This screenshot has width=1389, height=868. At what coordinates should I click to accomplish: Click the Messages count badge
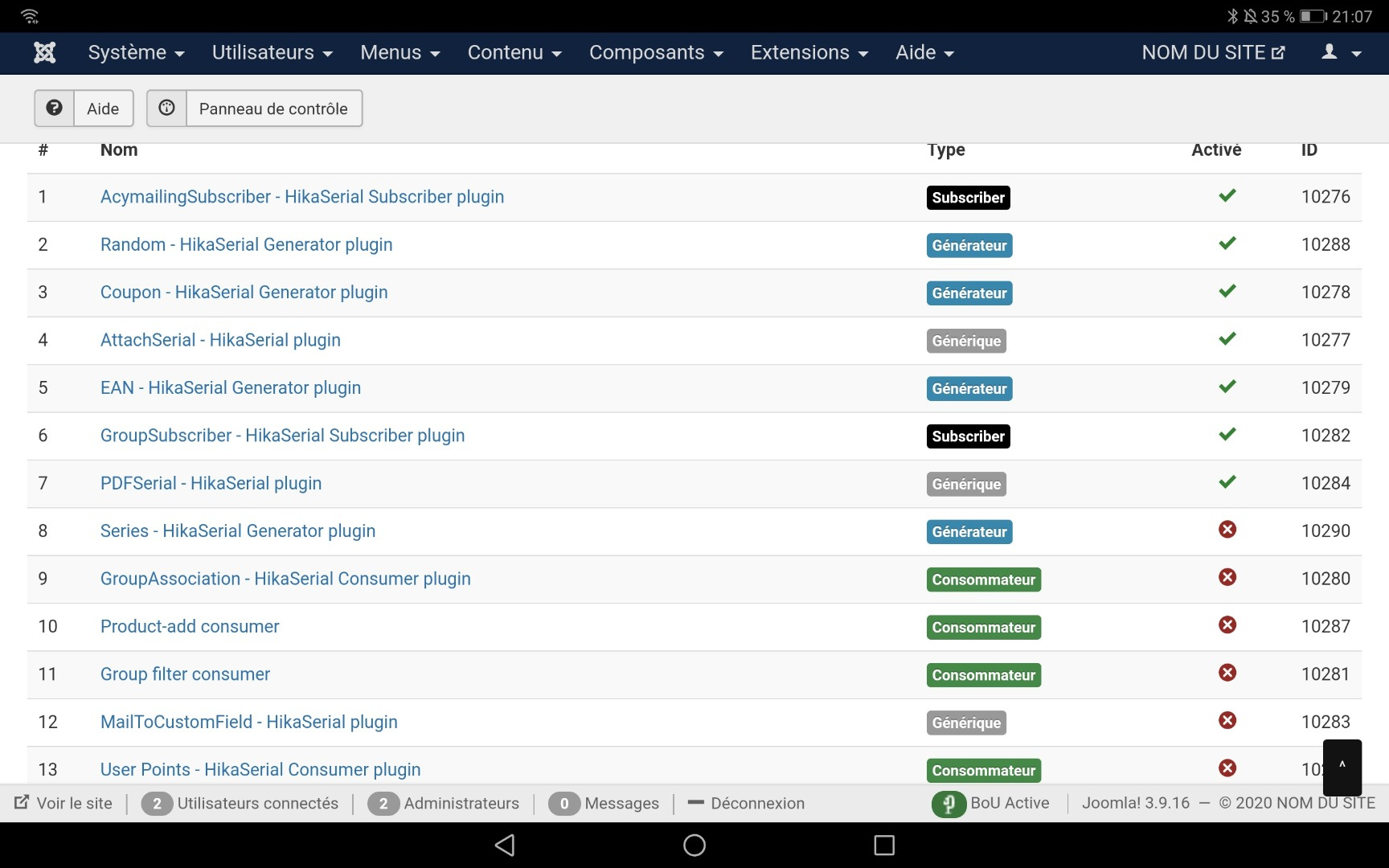(x=564, y=804)
